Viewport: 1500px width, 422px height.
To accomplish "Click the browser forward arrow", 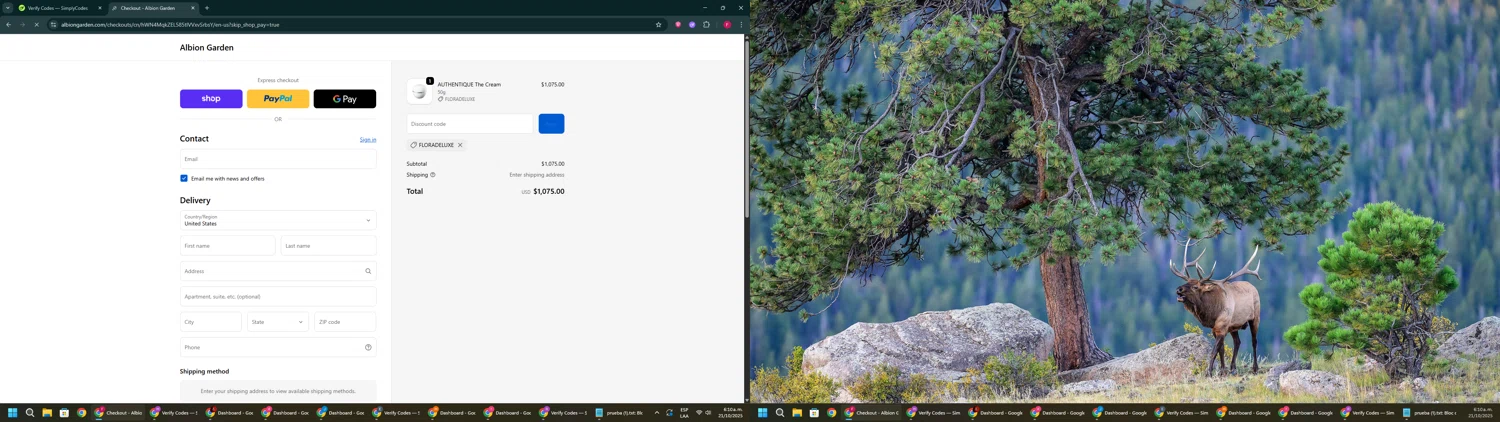I will [22, 25].
